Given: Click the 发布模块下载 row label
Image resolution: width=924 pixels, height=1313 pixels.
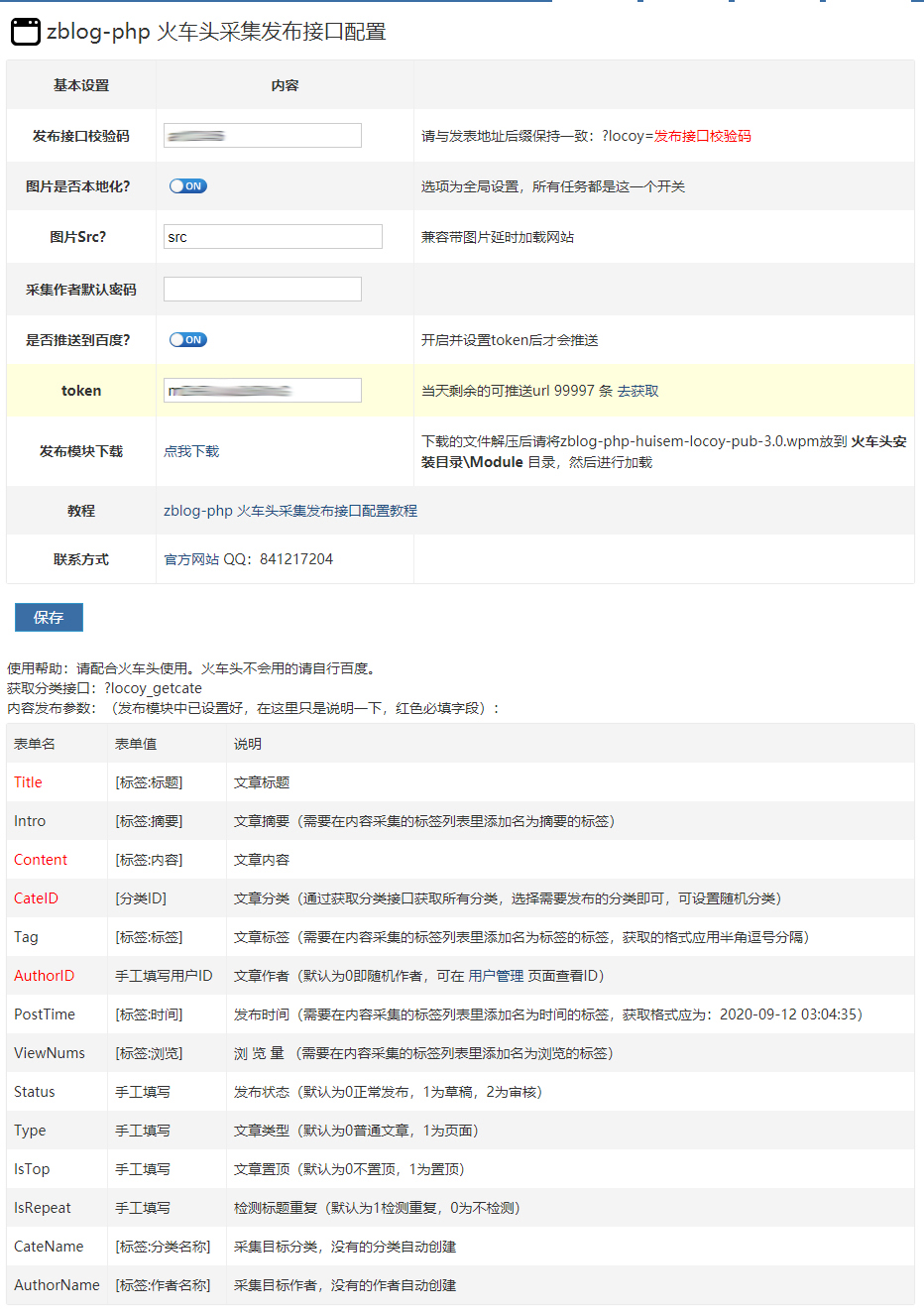Looking at the screenshot, I should (81, 451).
